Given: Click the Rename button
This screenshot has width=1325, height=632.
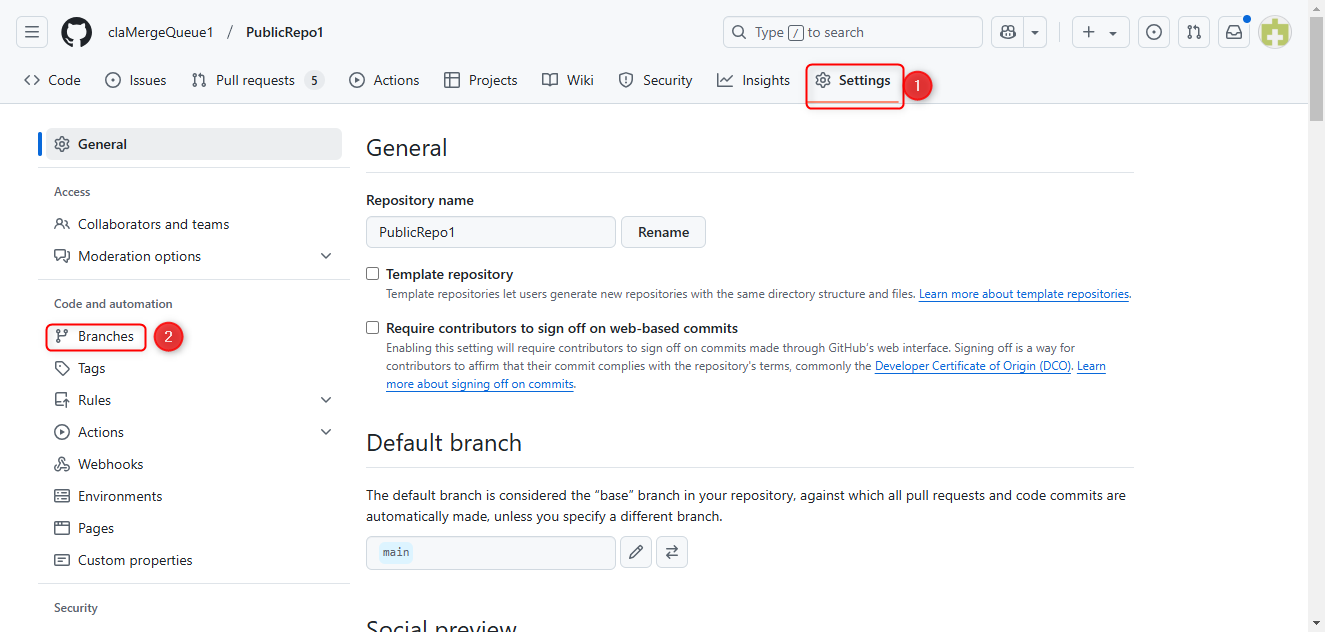Looking at the screenshot, I should pyautogui.click(x=663, y=232).
